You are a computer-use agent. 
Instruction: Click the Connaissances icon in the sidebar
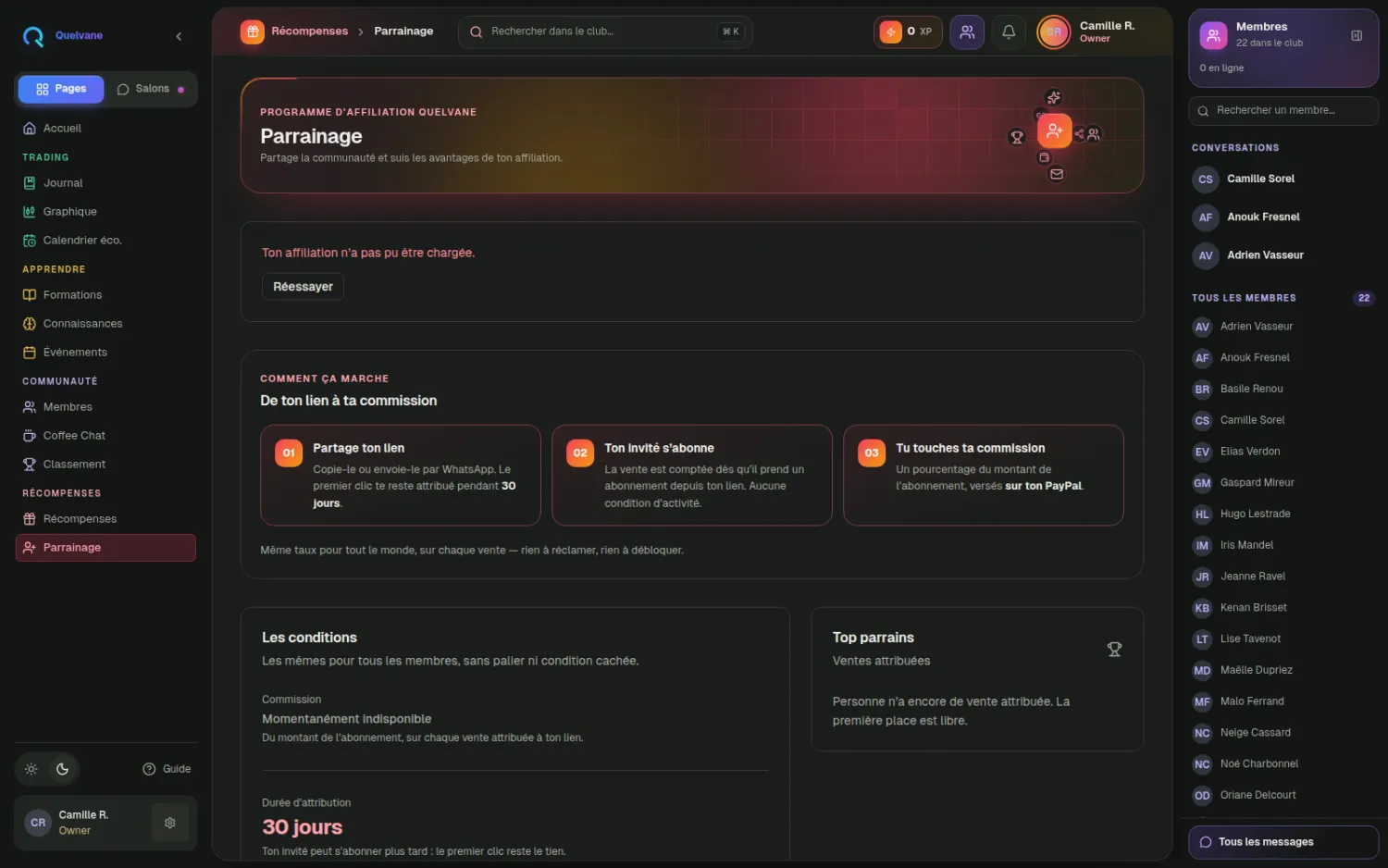point(30,324)
